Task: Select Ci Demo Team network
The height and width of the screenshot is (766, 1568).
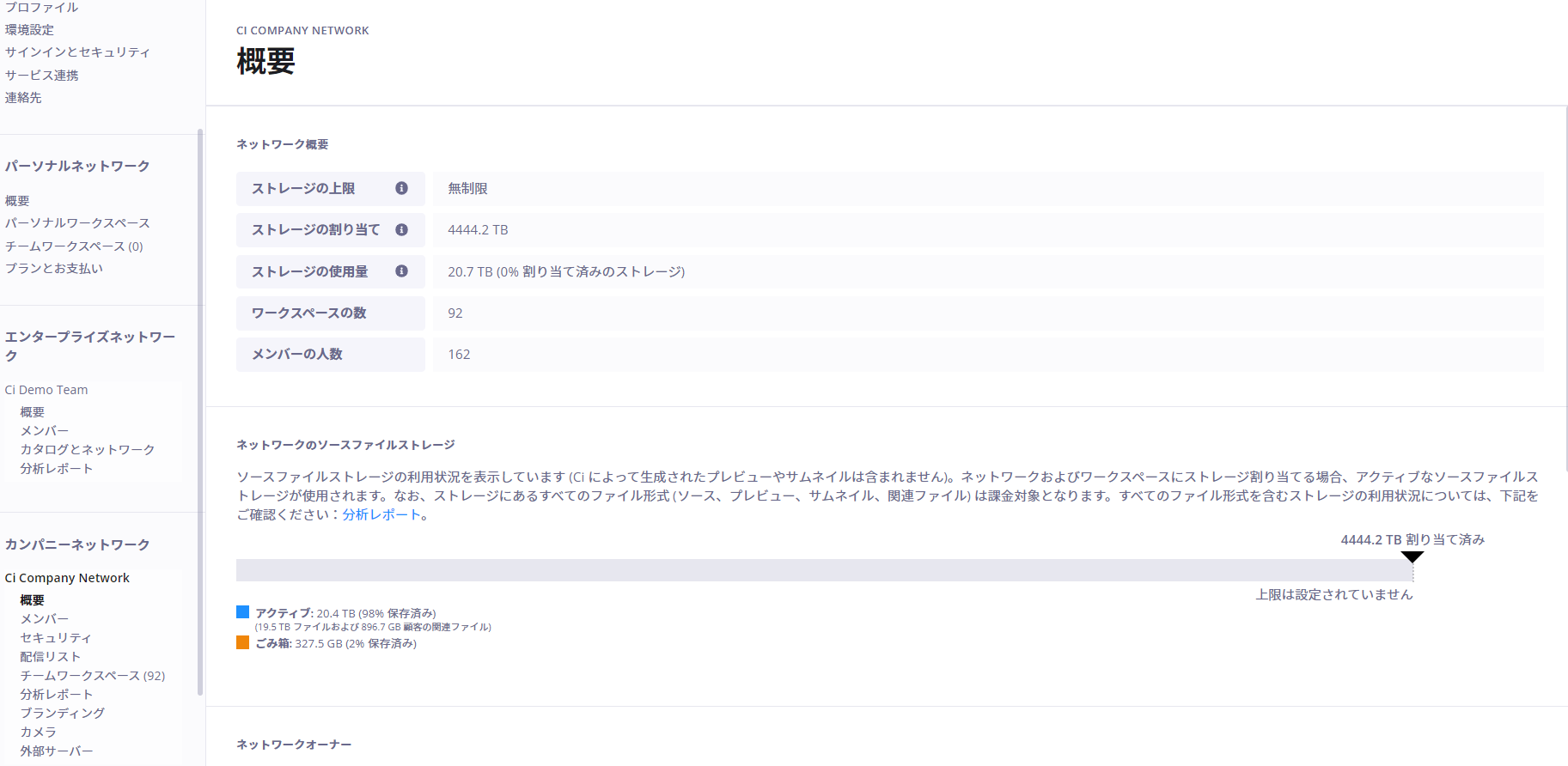Action: point(46,390)
